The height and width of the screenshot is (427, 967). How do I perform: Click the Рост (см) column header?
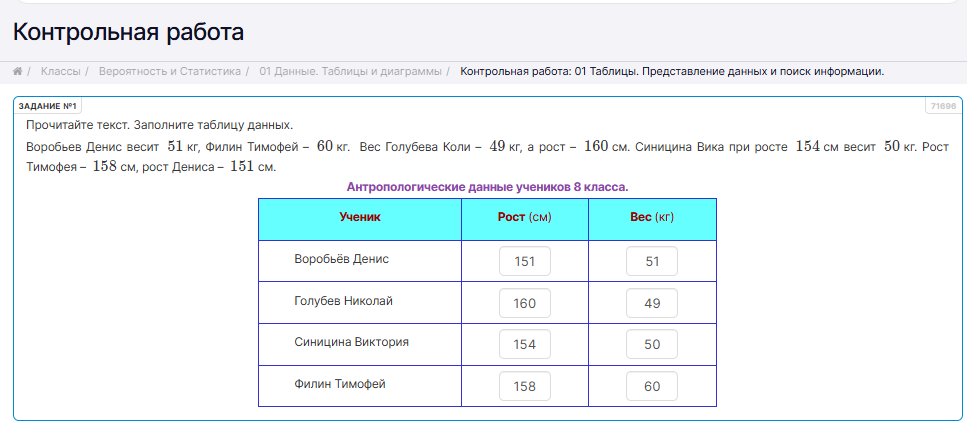525,219
